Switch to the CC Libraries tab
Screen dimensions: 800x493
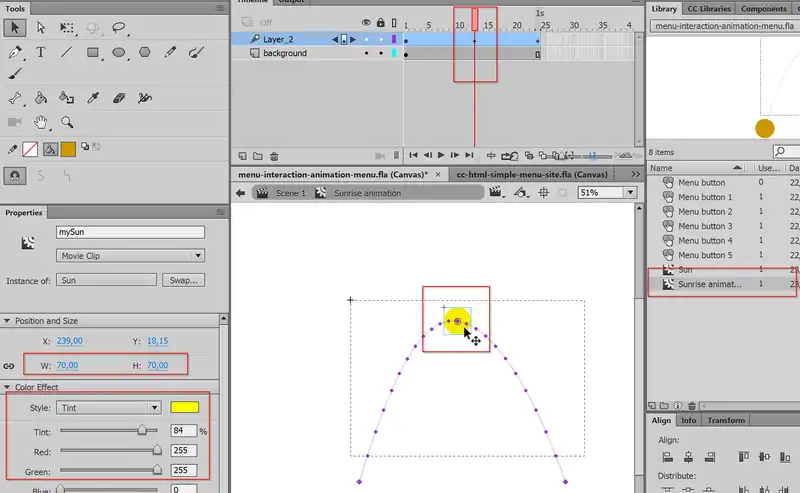(x=709, y=9)
